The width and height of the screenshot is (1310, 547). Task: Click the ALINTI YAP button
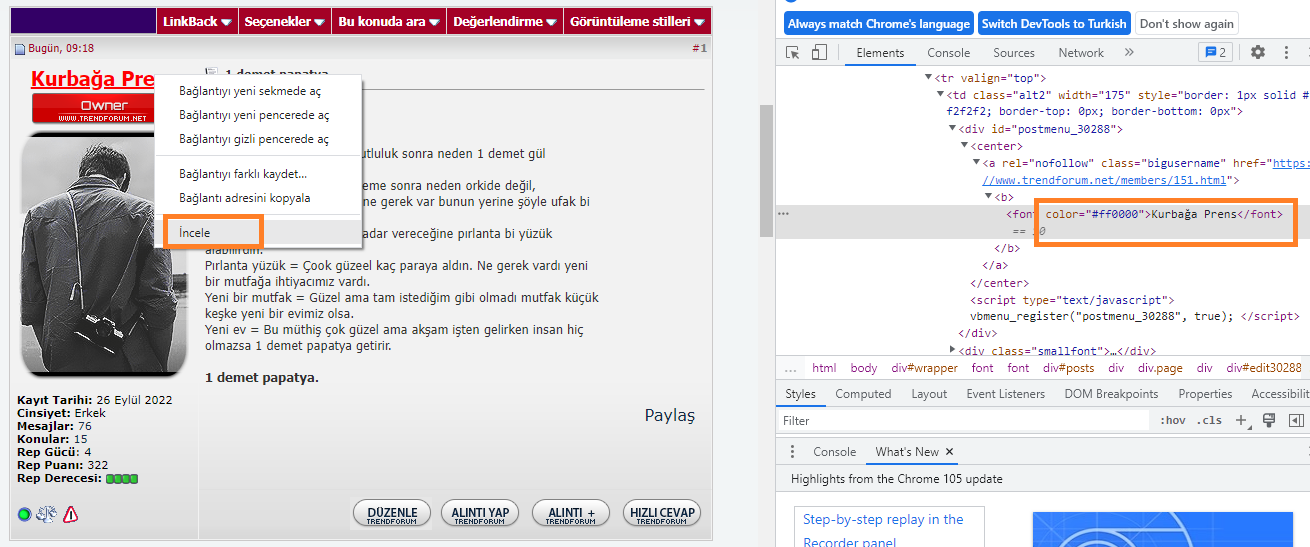480,514
